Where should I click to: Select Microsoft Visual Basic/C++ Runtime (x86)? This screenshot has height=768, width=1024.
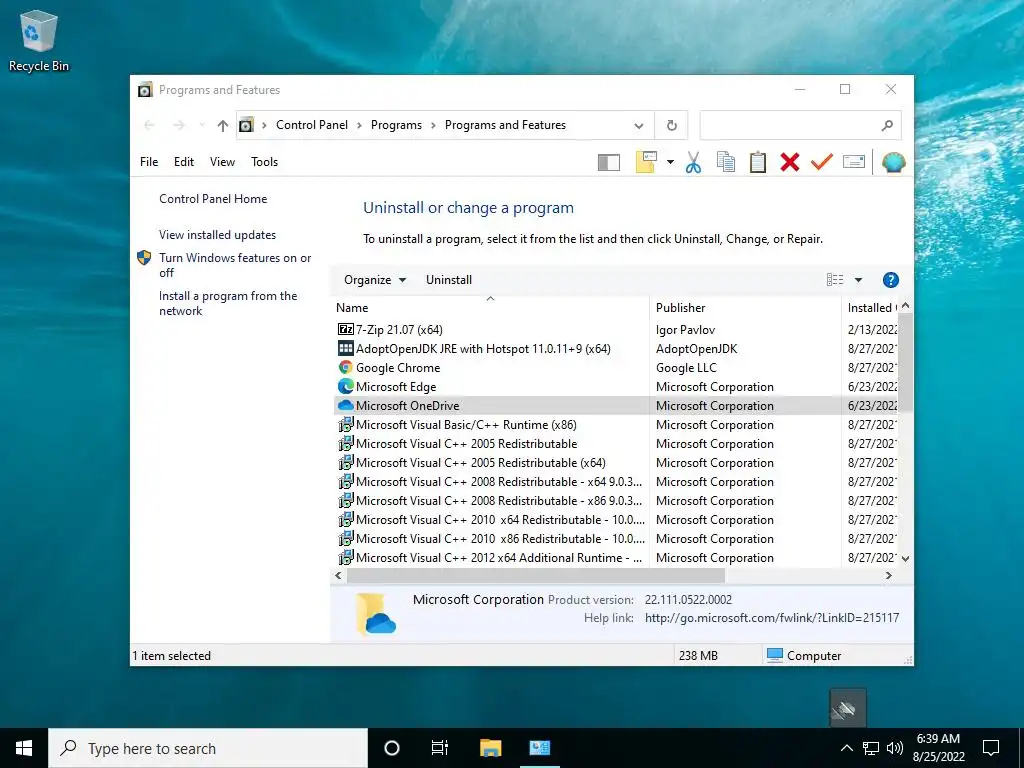tap(466, 424)
